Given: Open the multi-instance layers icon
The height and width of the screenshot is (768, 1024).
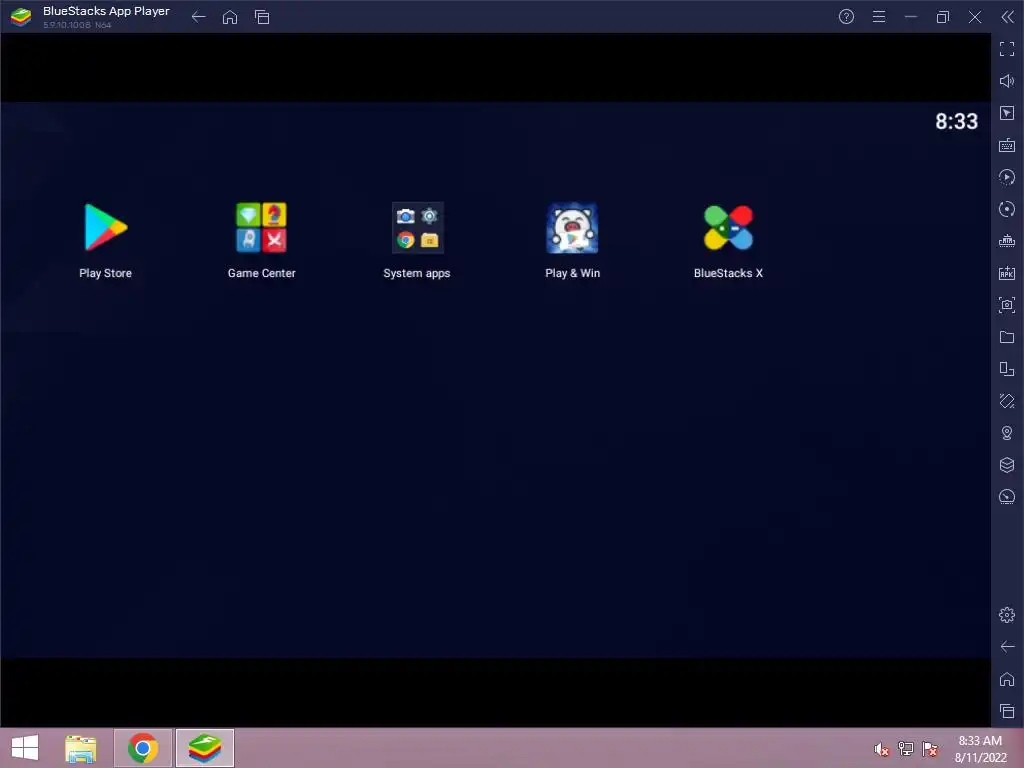Looking at the screenshot, I should click(1007, 465).
